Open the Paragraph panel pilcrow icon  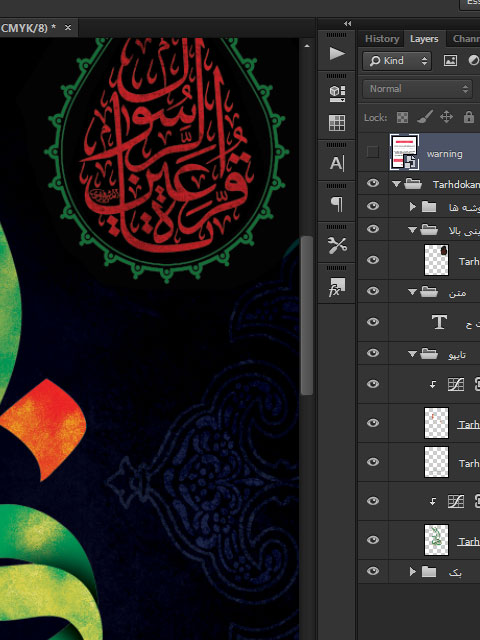tap(337, 204)
